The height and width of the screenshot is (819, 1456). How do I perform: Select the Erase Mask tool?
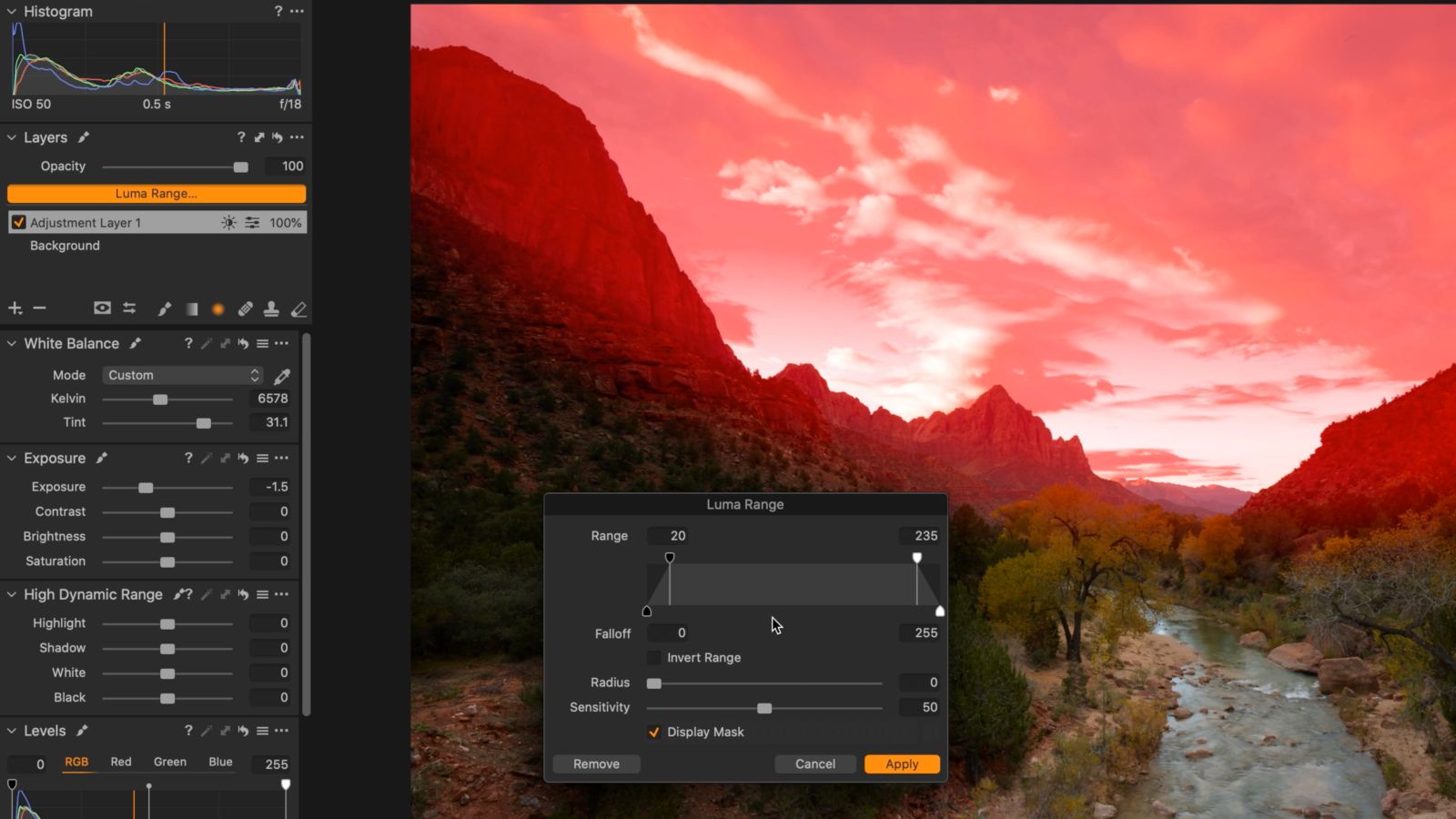click(298, 308)
